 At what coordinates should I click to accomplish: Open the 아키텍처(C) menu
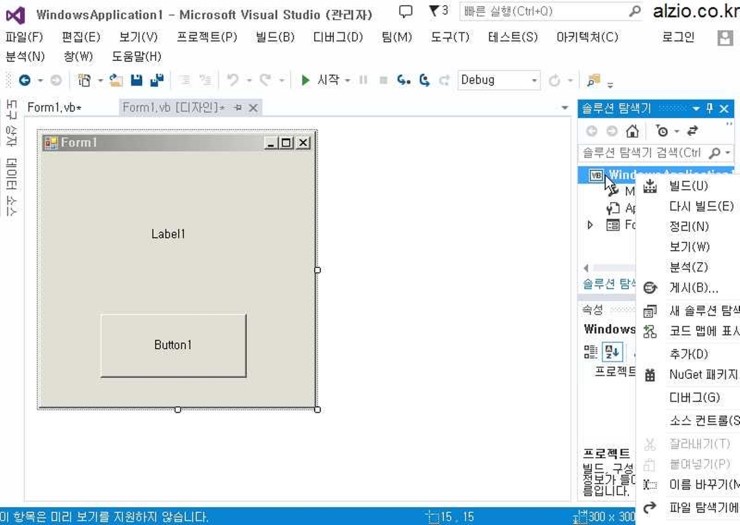coord(587,37)
